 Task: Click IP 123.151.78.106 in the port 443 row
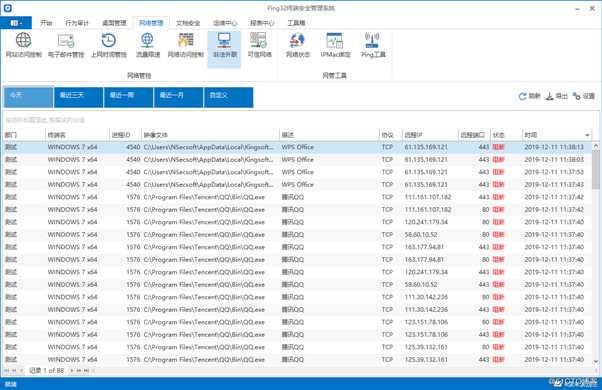tap(426, 334)
